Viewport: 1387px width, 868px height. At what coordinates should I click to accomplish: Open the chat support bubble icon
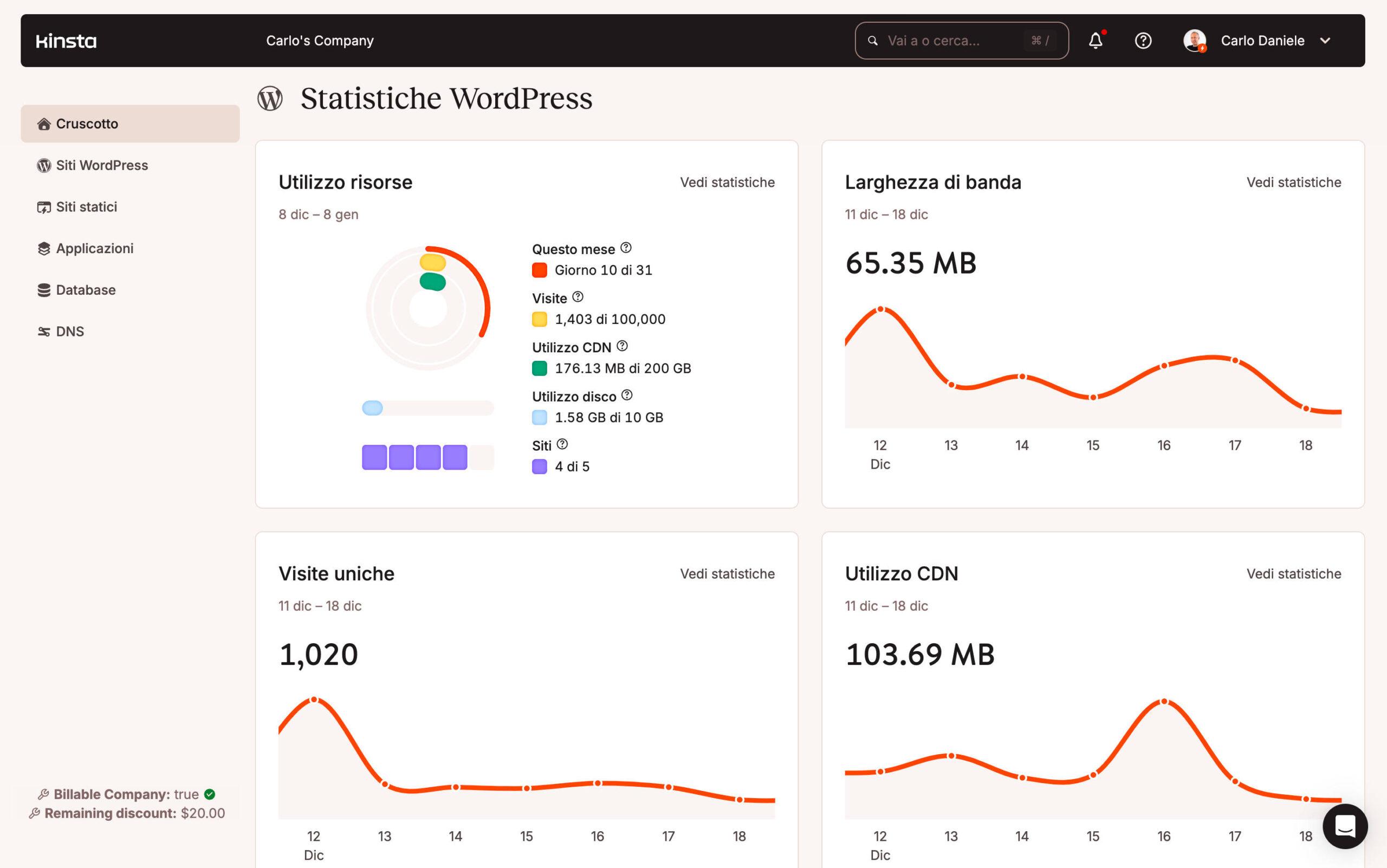pyautogui.click(x=1345, y=826)
